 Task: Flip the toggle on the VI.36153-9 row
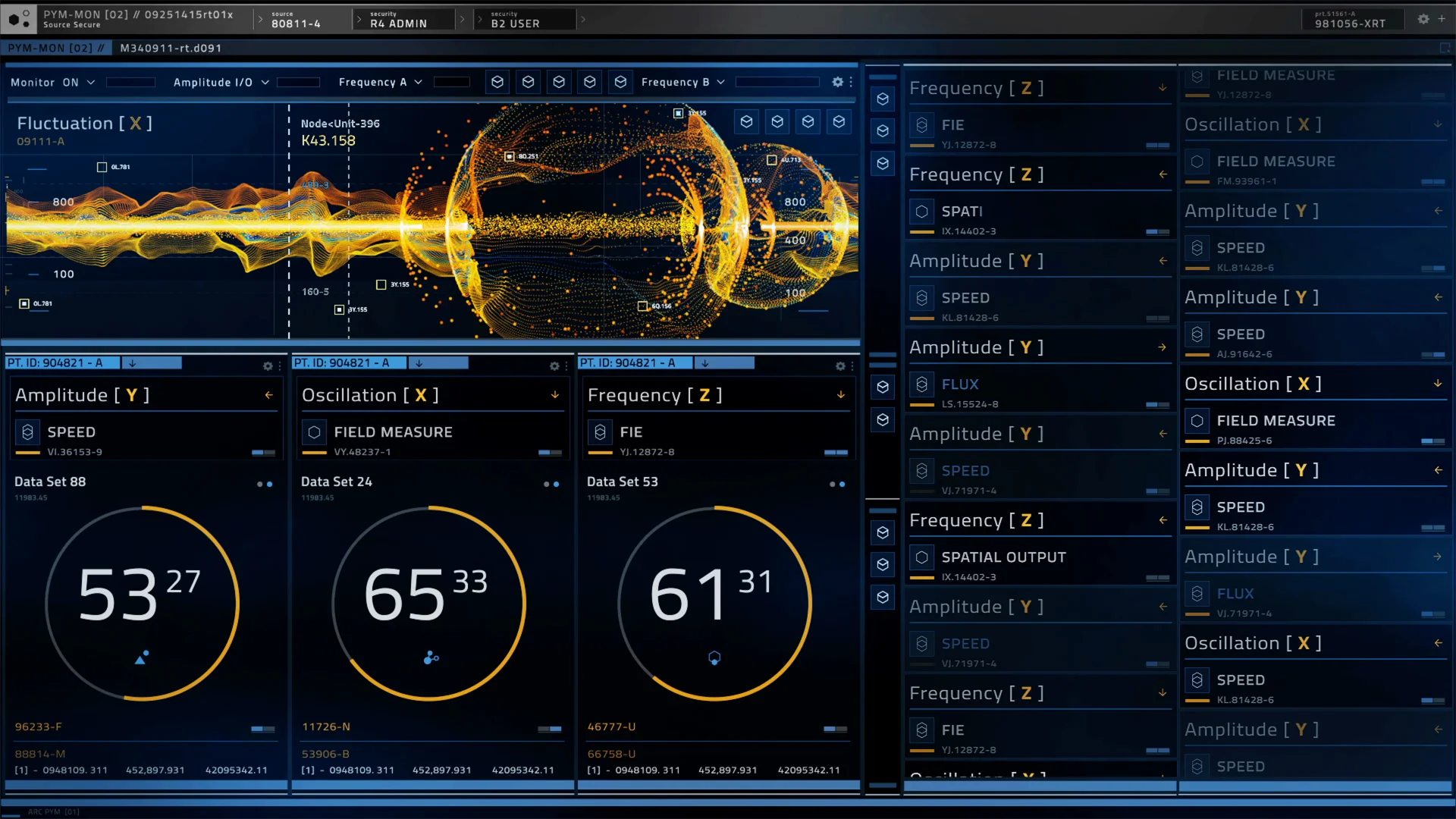pyautogui.click(x=263, y=453)
